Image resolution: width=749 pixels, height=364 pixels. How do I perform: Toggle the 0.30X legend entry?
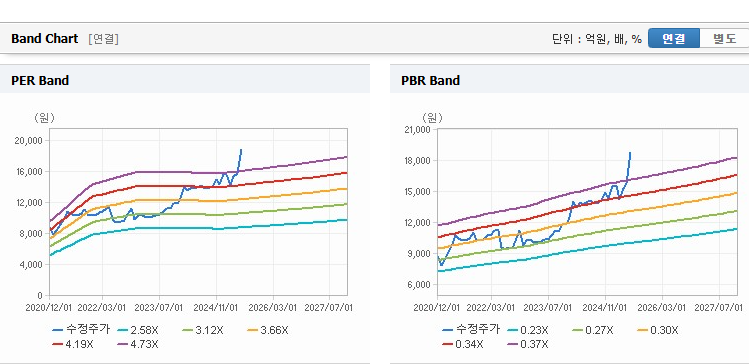pos(658,330)
